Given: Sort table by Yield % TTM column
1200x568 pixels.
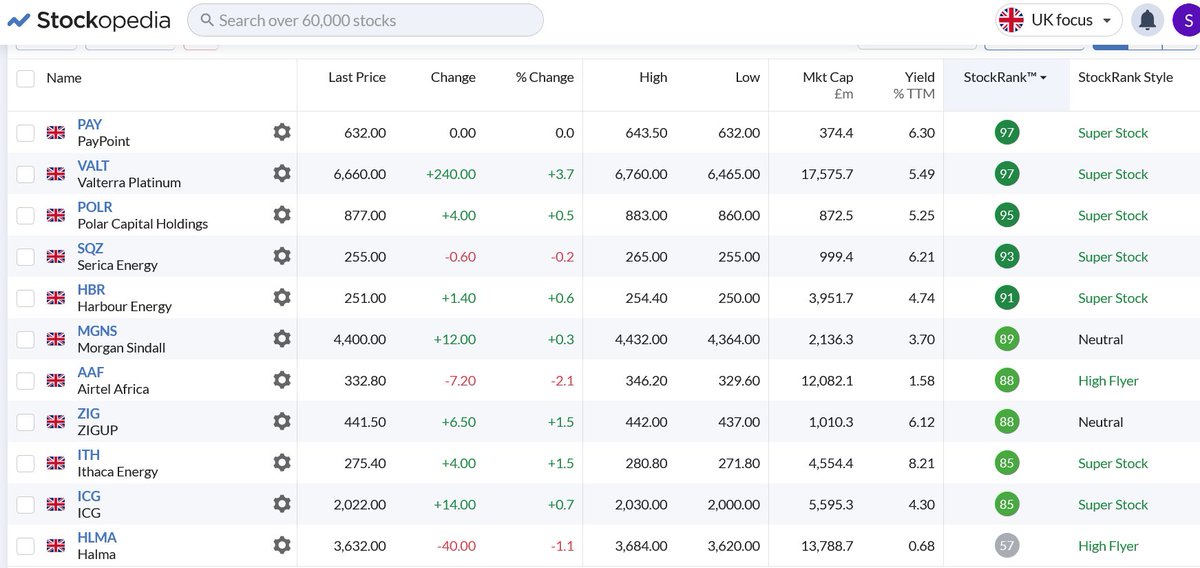Looking at the screenshot, I should coord(914,85).
